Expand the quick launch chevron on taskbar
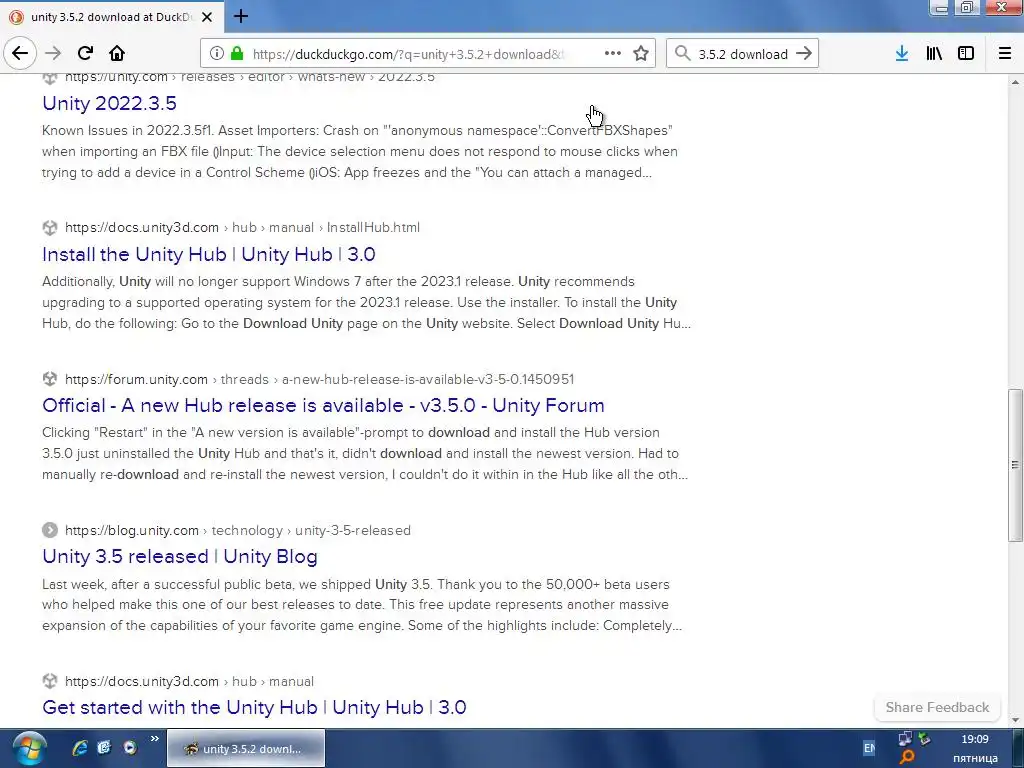The image size is (1024, 768). coord(155,739)
